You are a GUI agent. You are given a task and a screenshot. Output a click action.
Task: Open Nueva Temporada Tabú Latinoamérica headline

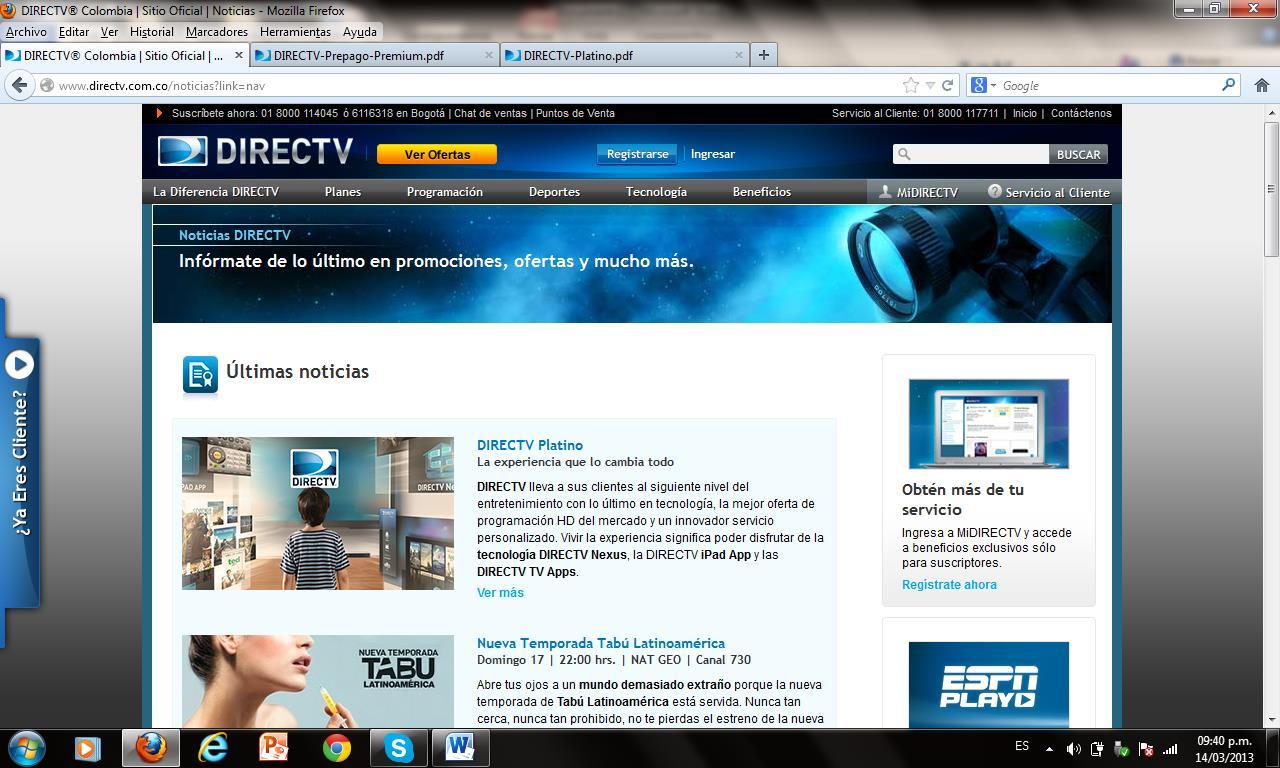(x=601, y=643)
